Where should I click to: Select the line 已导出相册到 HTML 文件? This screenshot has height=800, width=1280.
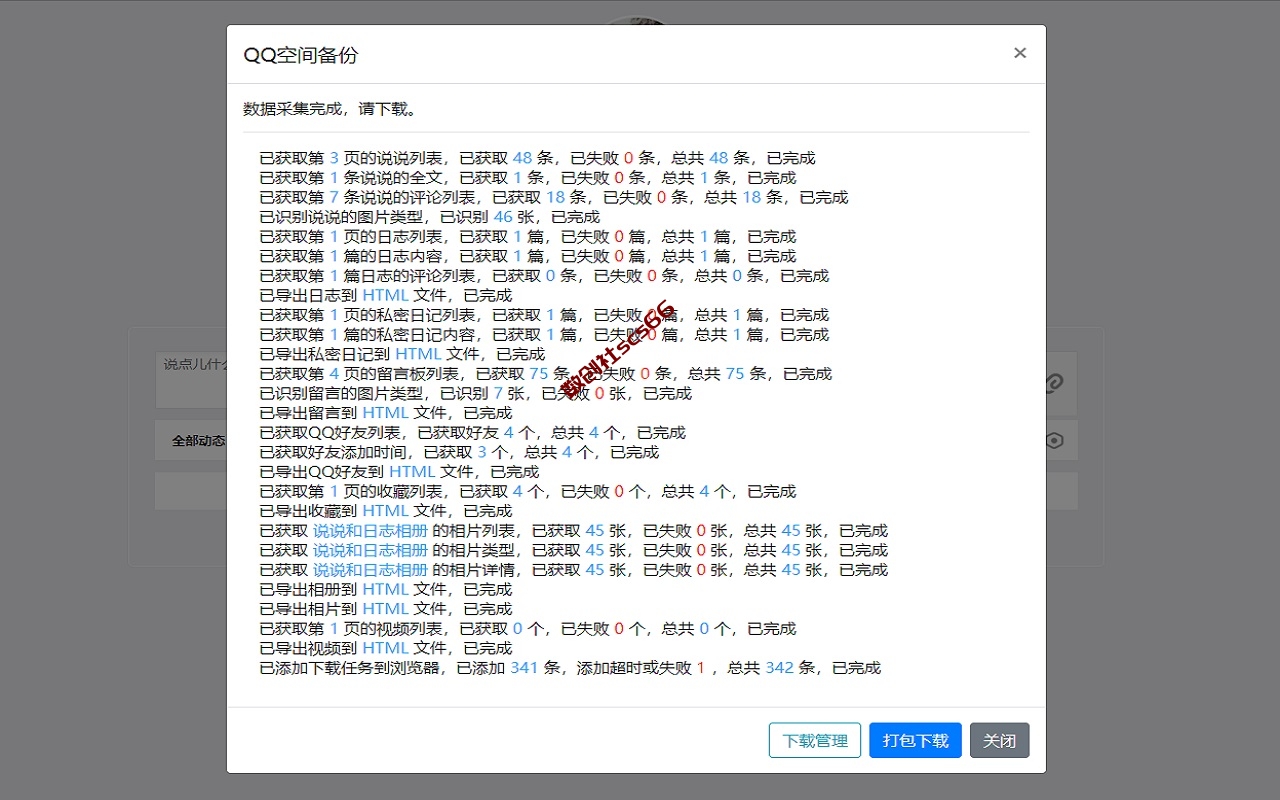(x=385, y=589)
